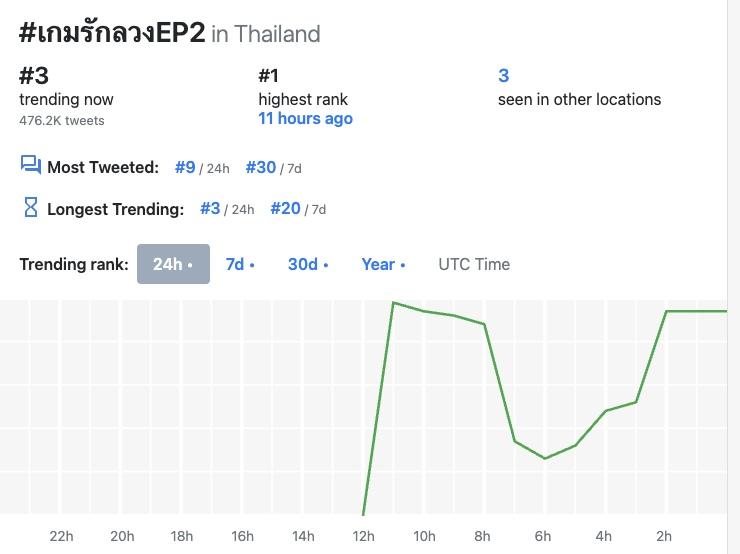Click the Longest Trending hourglass icon
Viewport: 740px width, 554px height.
coord(30,208)
